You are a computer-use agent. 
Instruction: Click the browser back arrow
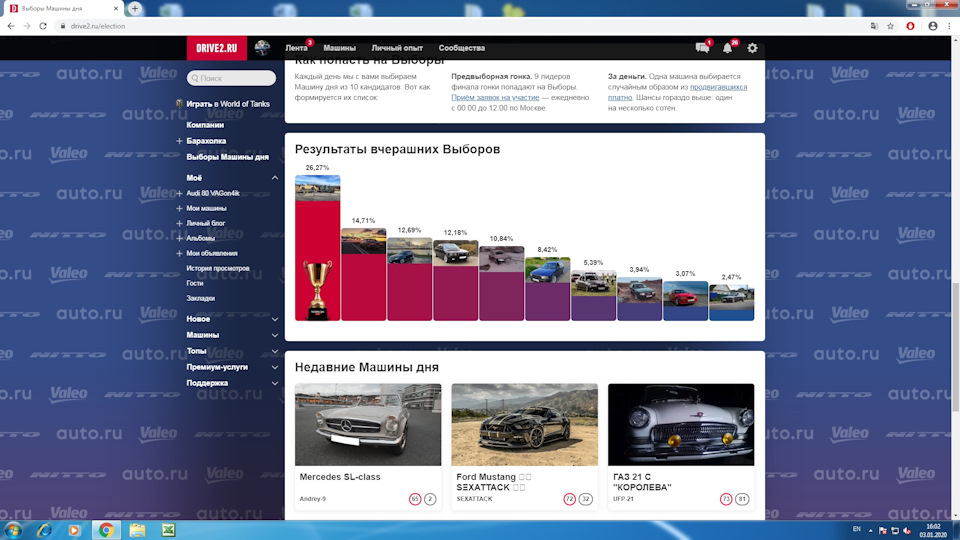(x=10, y=26)
